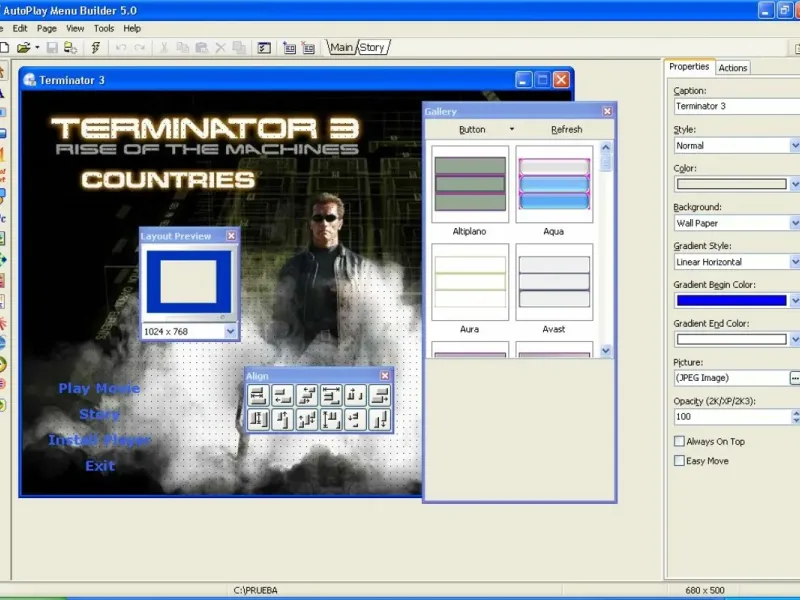Click the Caption field containing Terminator 3
The image size is (800, 600).
coord(737,106)
